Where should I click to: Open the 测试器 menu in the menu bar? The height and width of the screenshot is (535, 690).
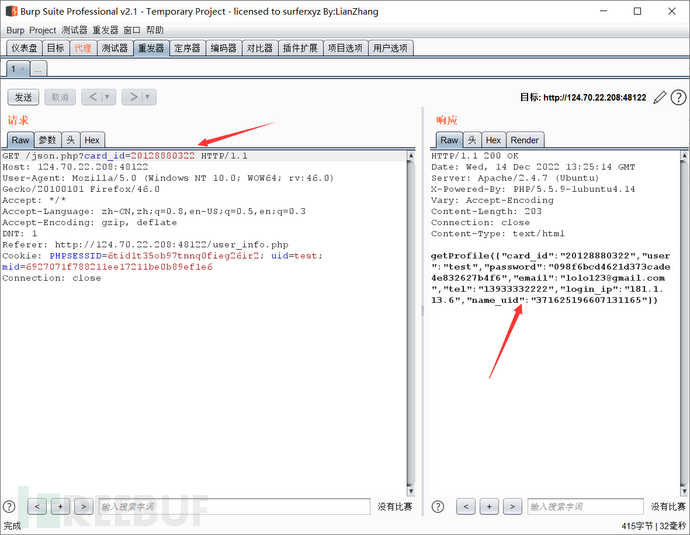74,30
